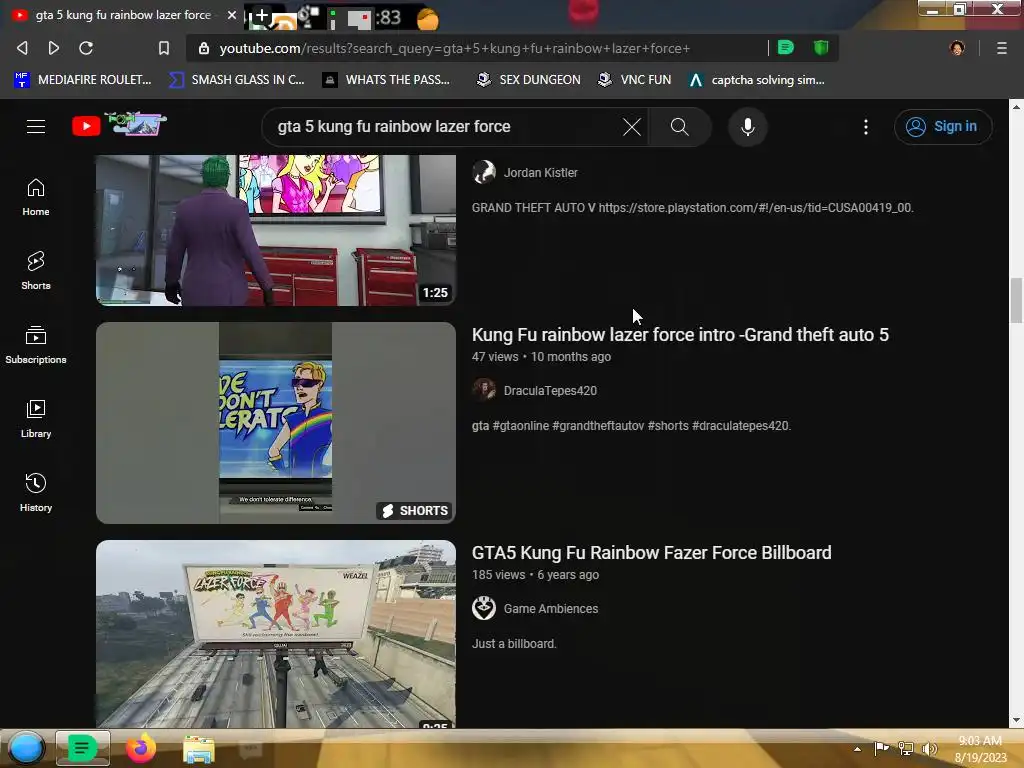This screenshot has height=768, width=1024.
Task: Open captcha solving sim... bookmark
Action: 757,80
